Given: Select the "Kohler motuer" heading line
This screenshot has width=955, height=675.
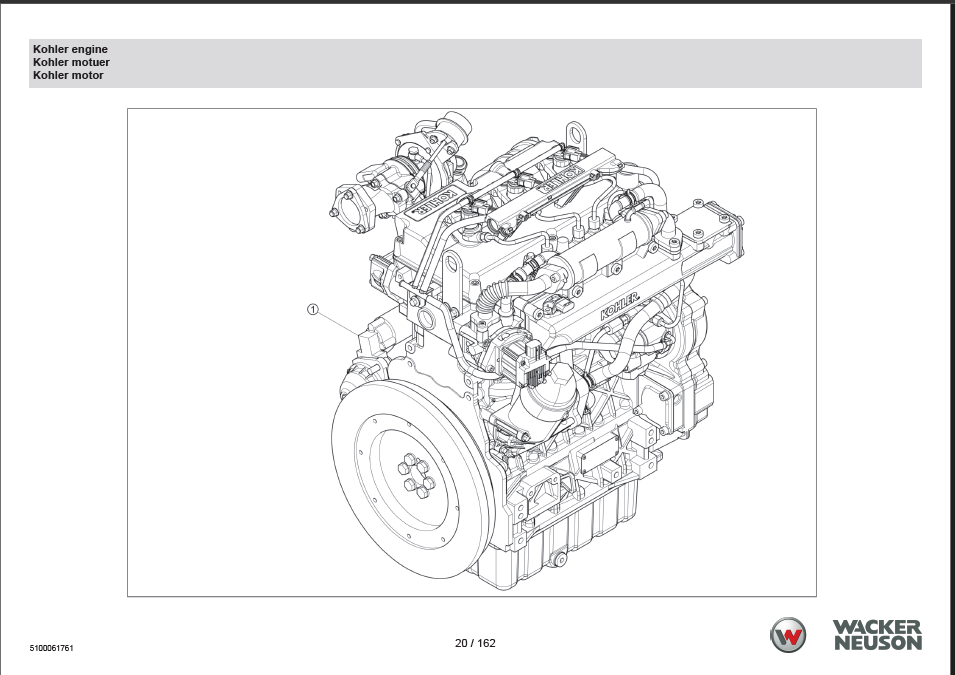Looking at the screenshot, I should (69, 62).
